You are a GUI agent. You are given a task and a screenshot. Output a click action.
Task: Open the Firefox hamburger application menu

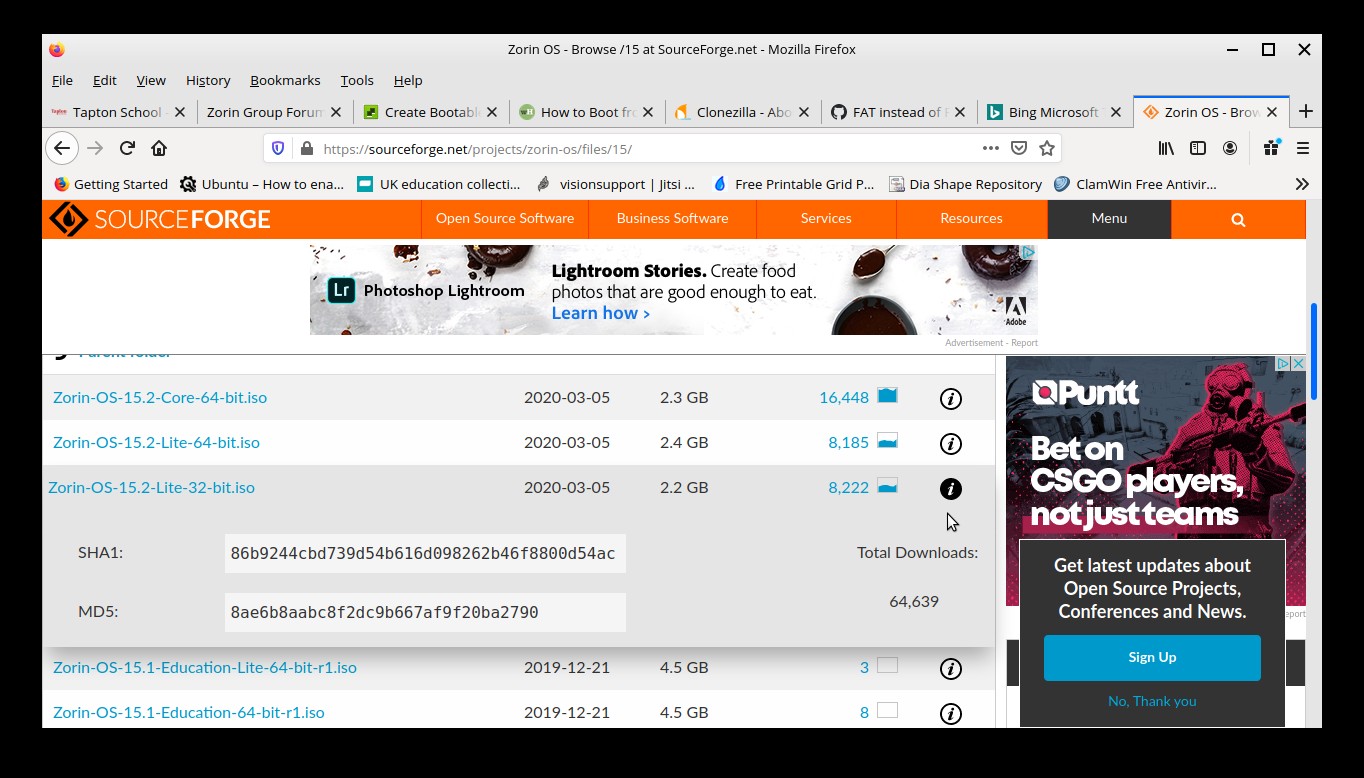click(x=1302, y=148)
